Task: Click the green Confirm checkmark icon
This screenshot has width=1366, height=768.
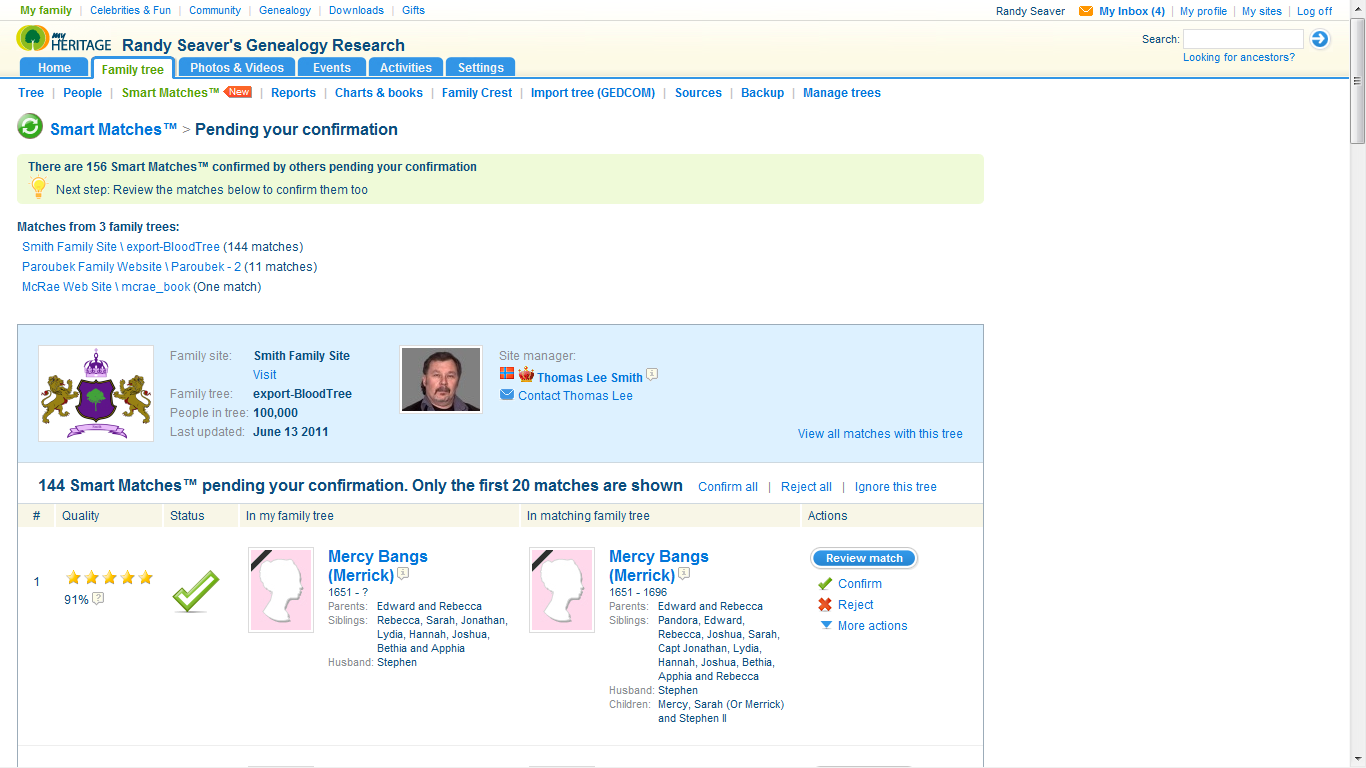Action: coord(825,584)
